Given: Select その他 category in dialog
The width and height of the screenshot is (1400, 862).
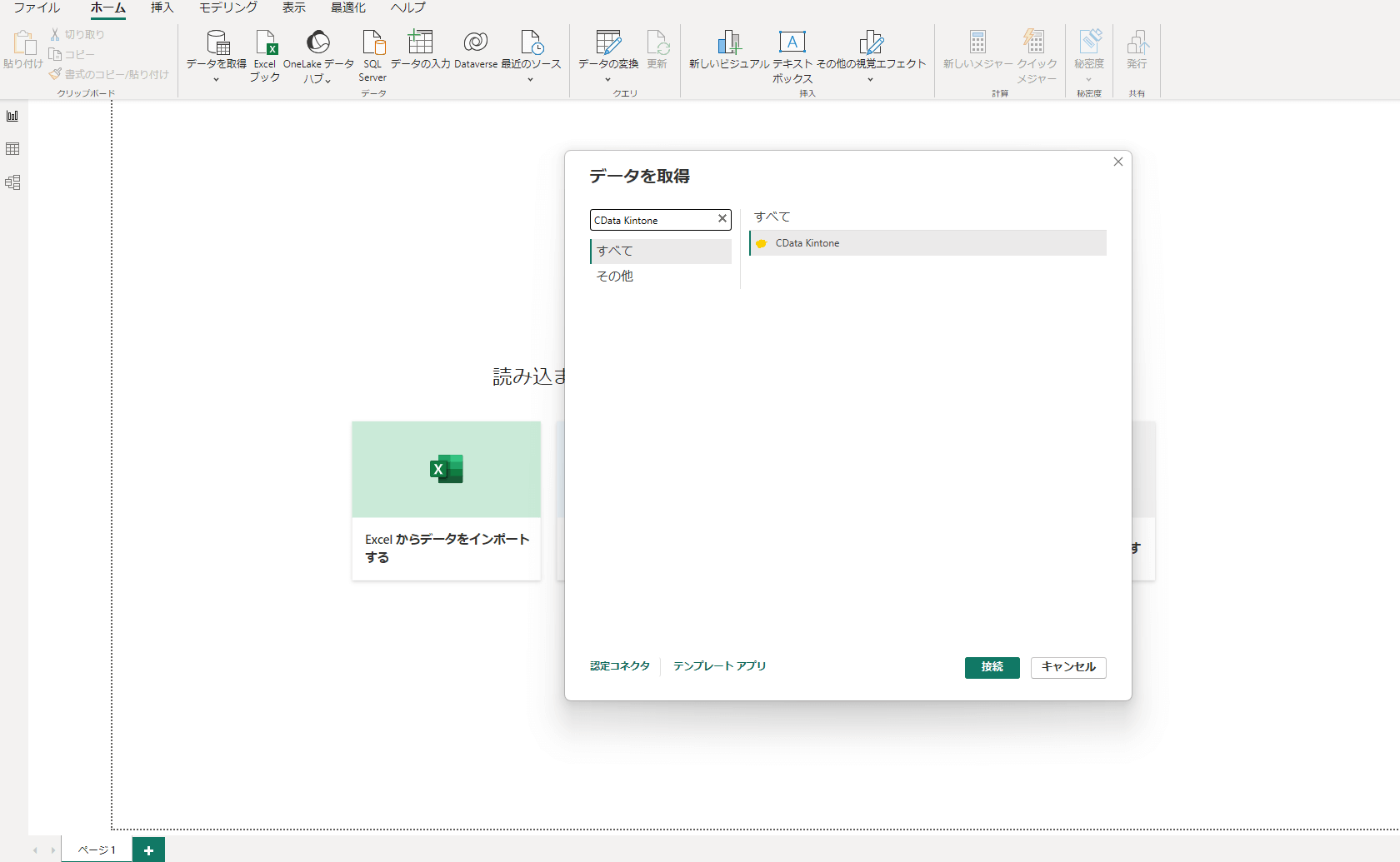Looking at the screenshot, I should pos(615,276).
